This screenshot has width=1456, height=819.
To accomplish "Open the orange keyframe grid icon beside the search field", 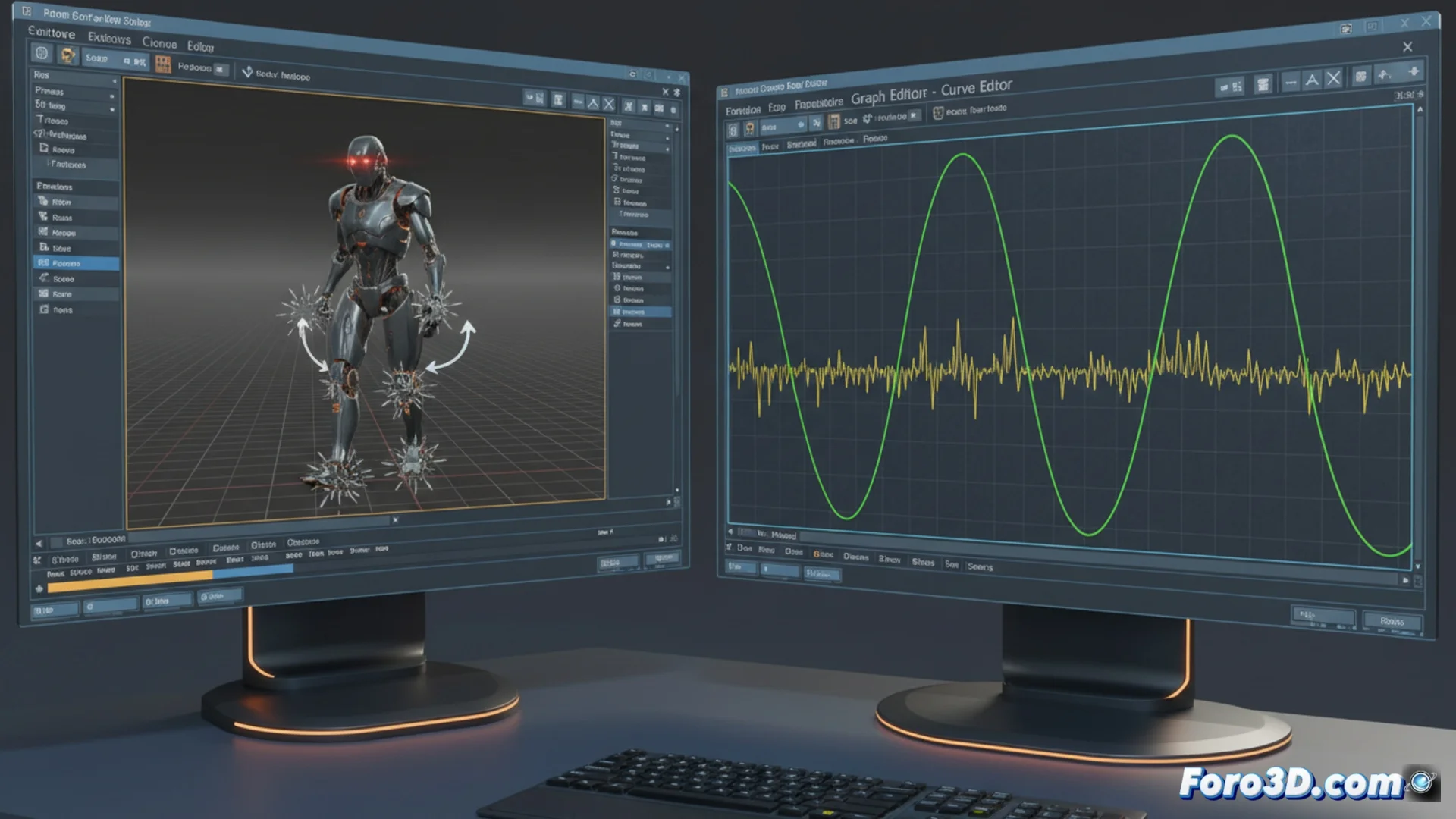I will [163, 64].
